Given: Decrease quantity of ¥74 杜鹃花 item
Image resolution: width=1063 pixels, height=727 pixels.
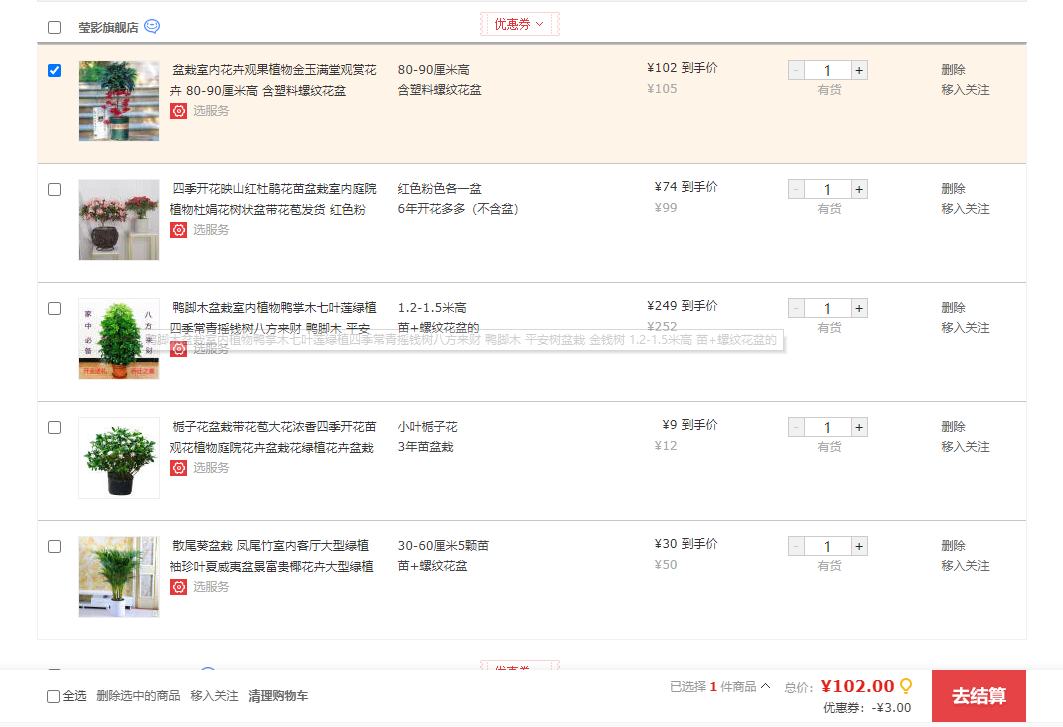Looking at the screenshot, I should tap(797, 189).
